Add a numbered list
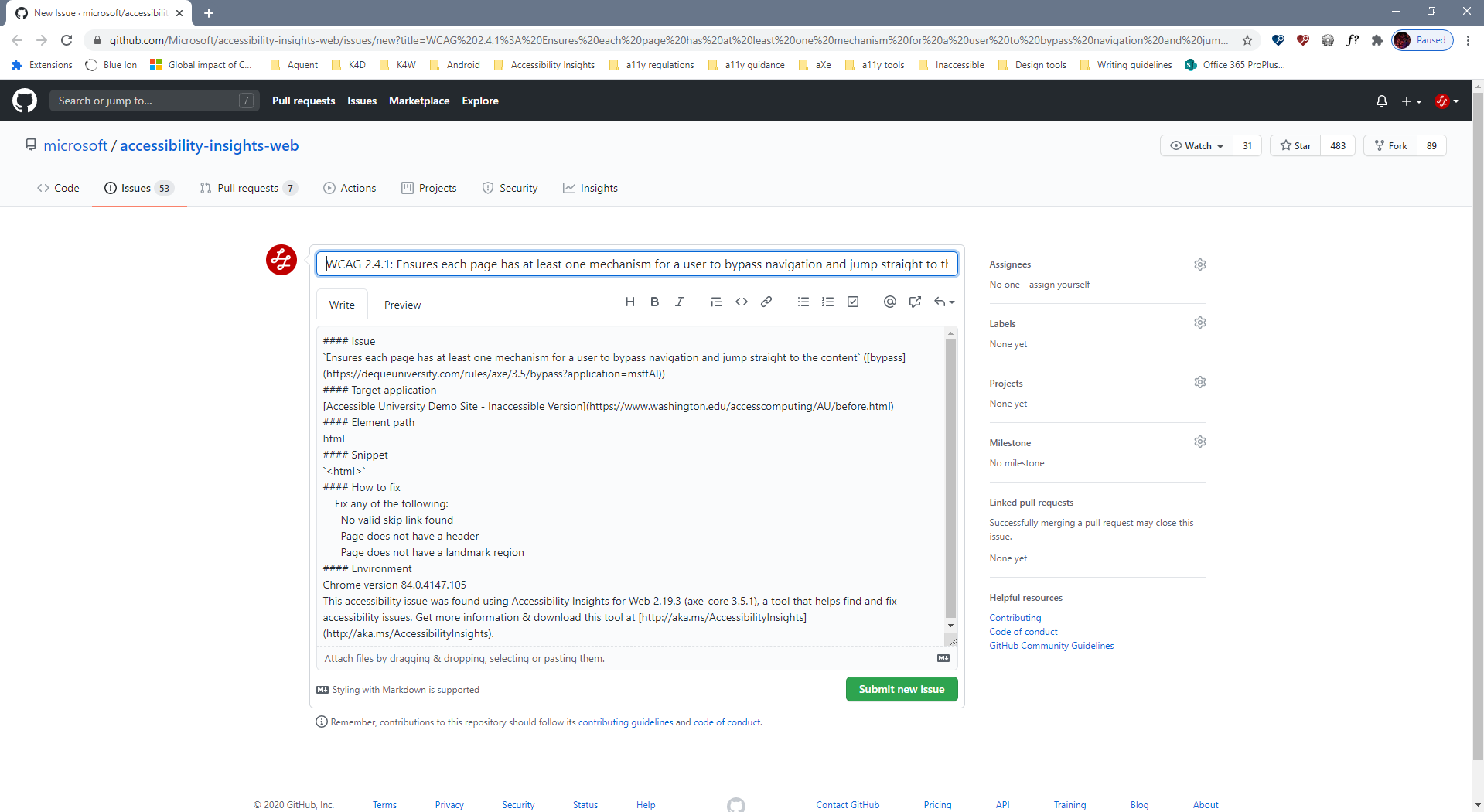Image resolution: width=1484 pixels, height=812 pixels. click(x=828, y=302)
